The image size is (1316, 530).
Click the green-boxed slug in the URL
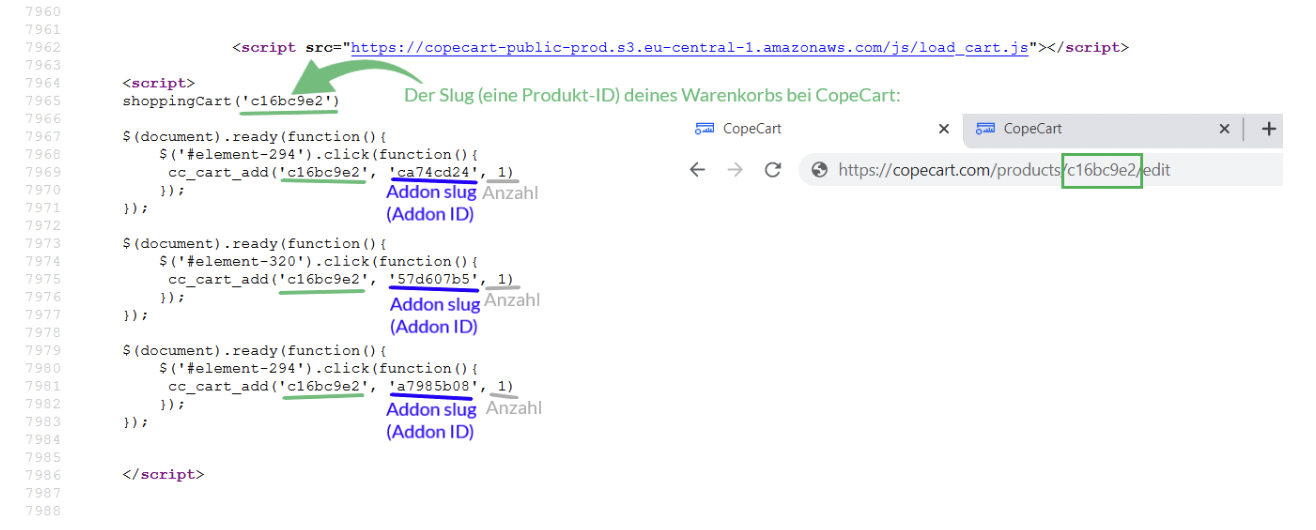point(1102,170)
